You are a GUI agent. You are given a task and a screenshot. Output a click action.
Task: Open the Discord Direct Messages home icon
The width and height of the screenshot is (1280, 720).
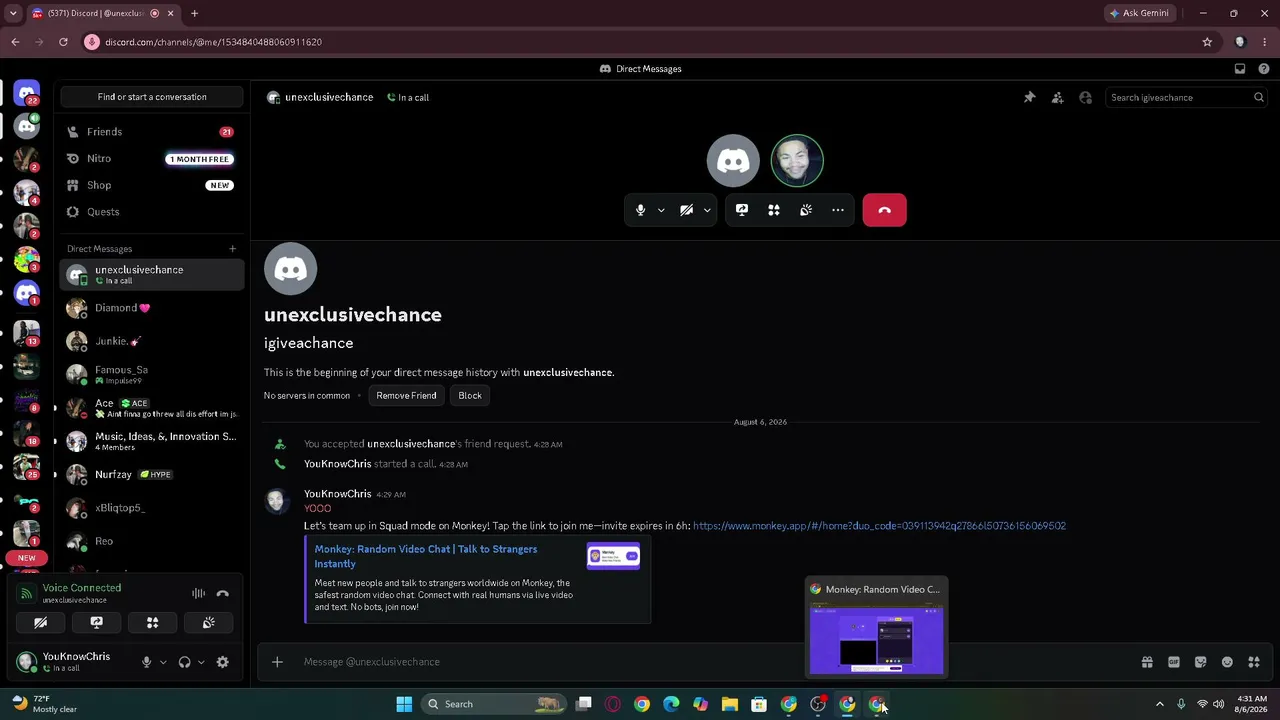pos(27,94)
